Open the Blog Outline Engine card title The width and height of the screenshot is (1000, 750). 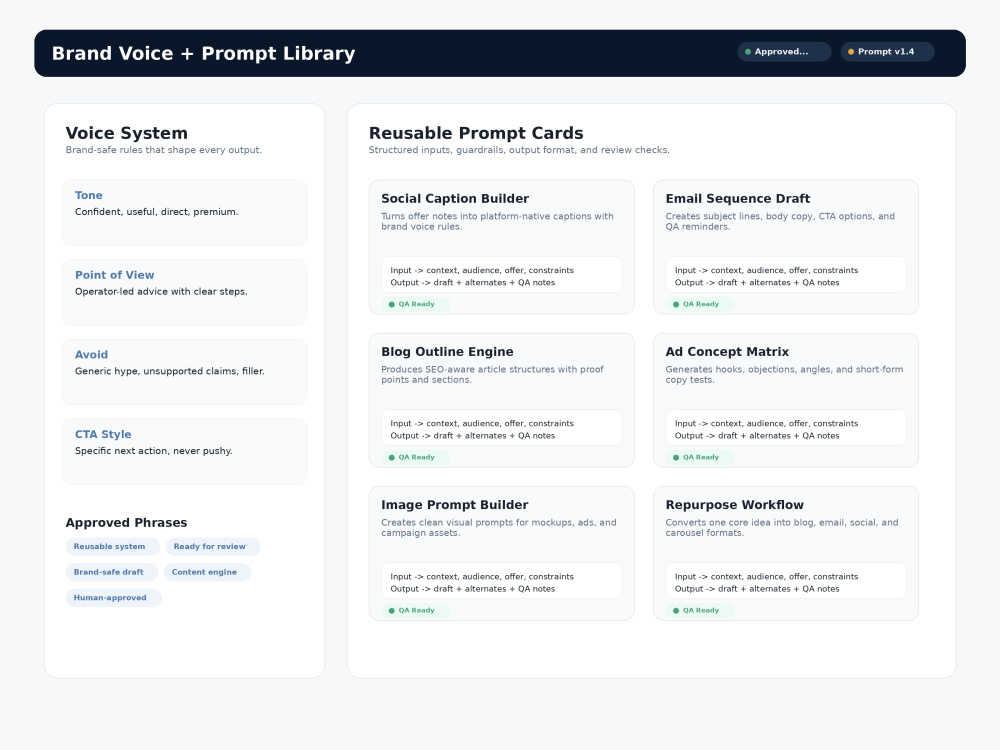tap(447, 352)
